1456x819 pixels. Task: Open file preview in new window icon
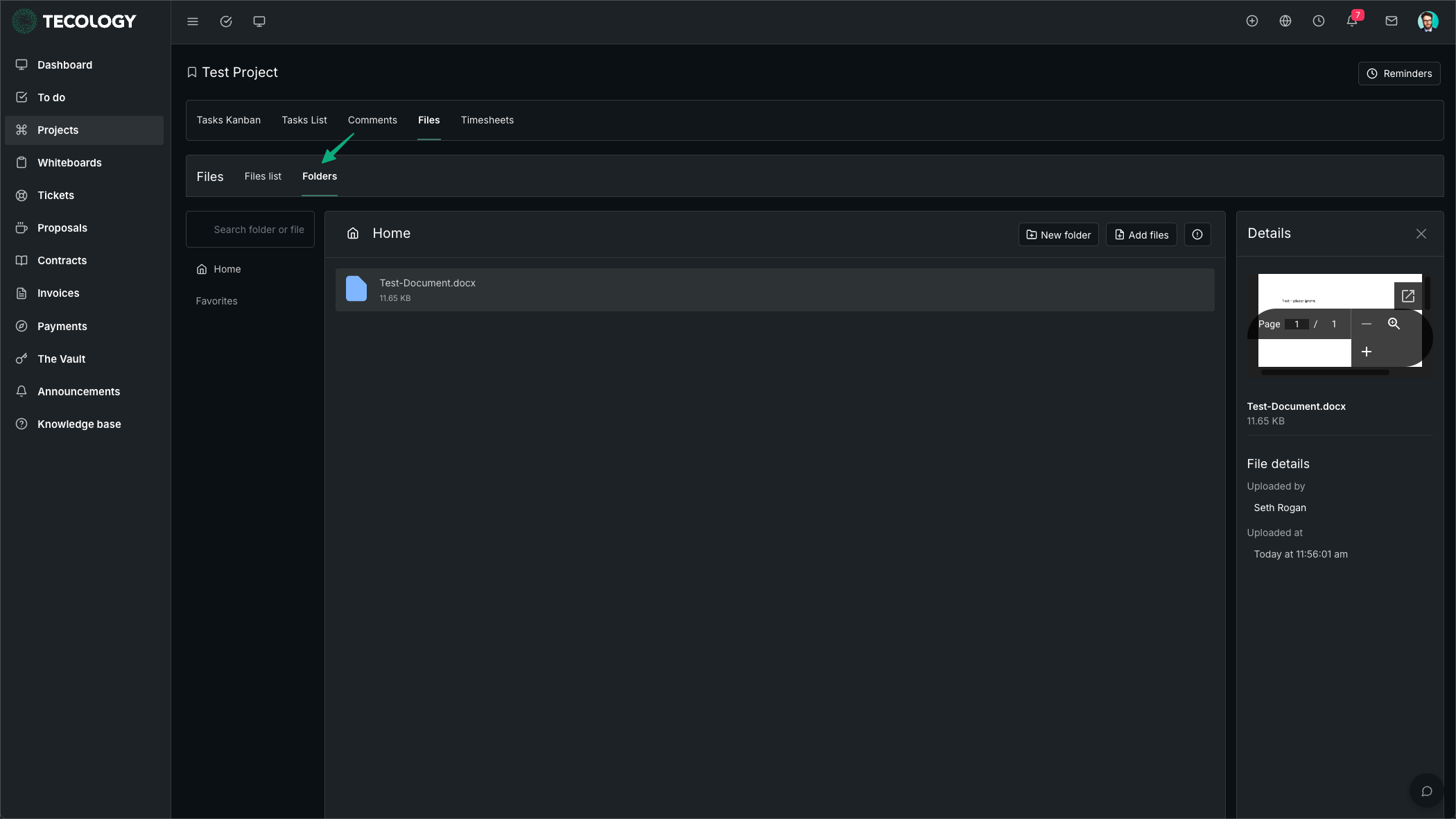coord(1407,296)
